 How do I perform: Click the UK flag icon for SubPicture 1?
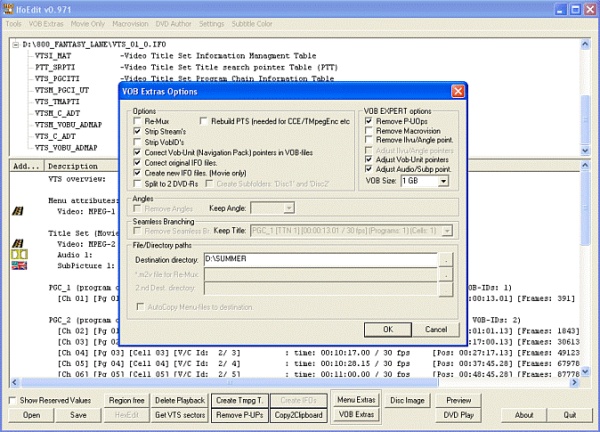coord(17,265)
